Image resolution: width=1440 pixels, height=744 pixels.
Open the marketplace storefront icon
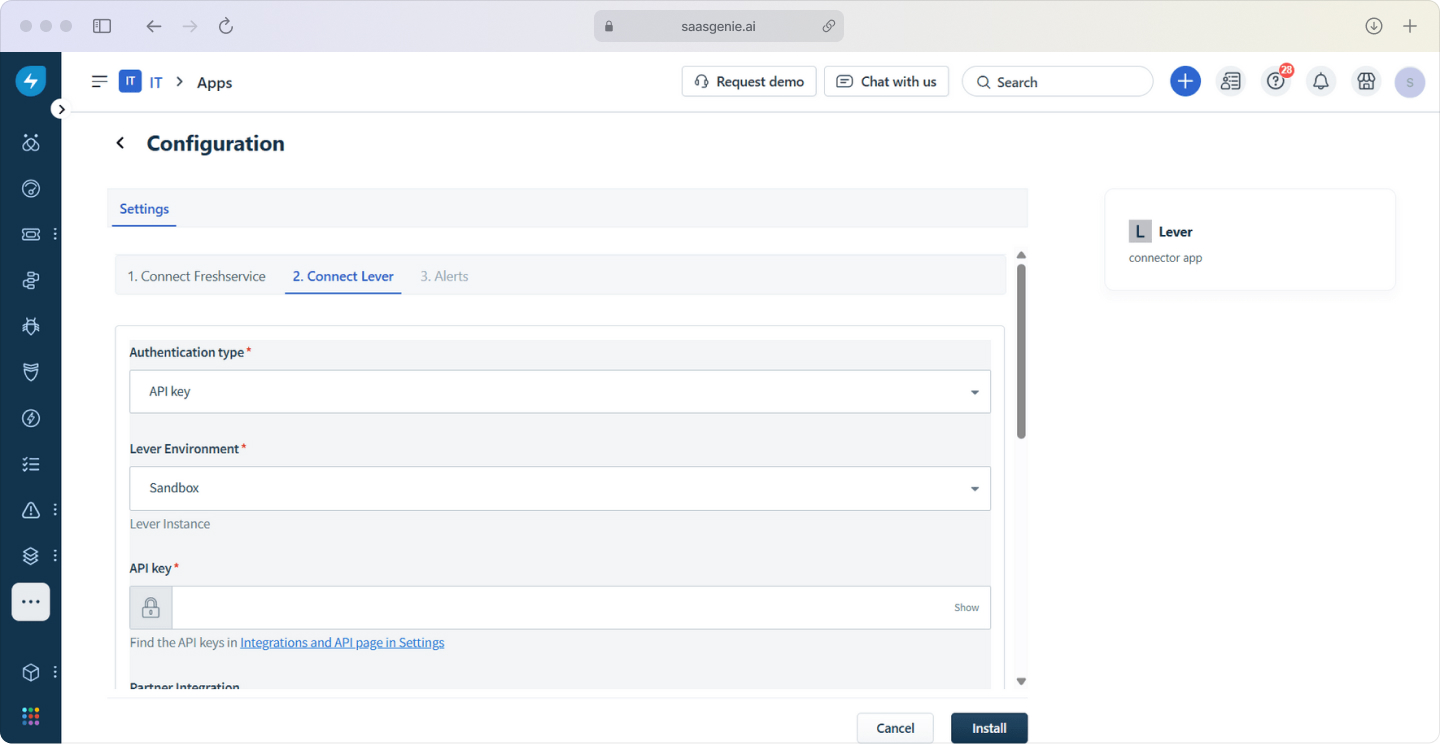tap(1366, 81)
